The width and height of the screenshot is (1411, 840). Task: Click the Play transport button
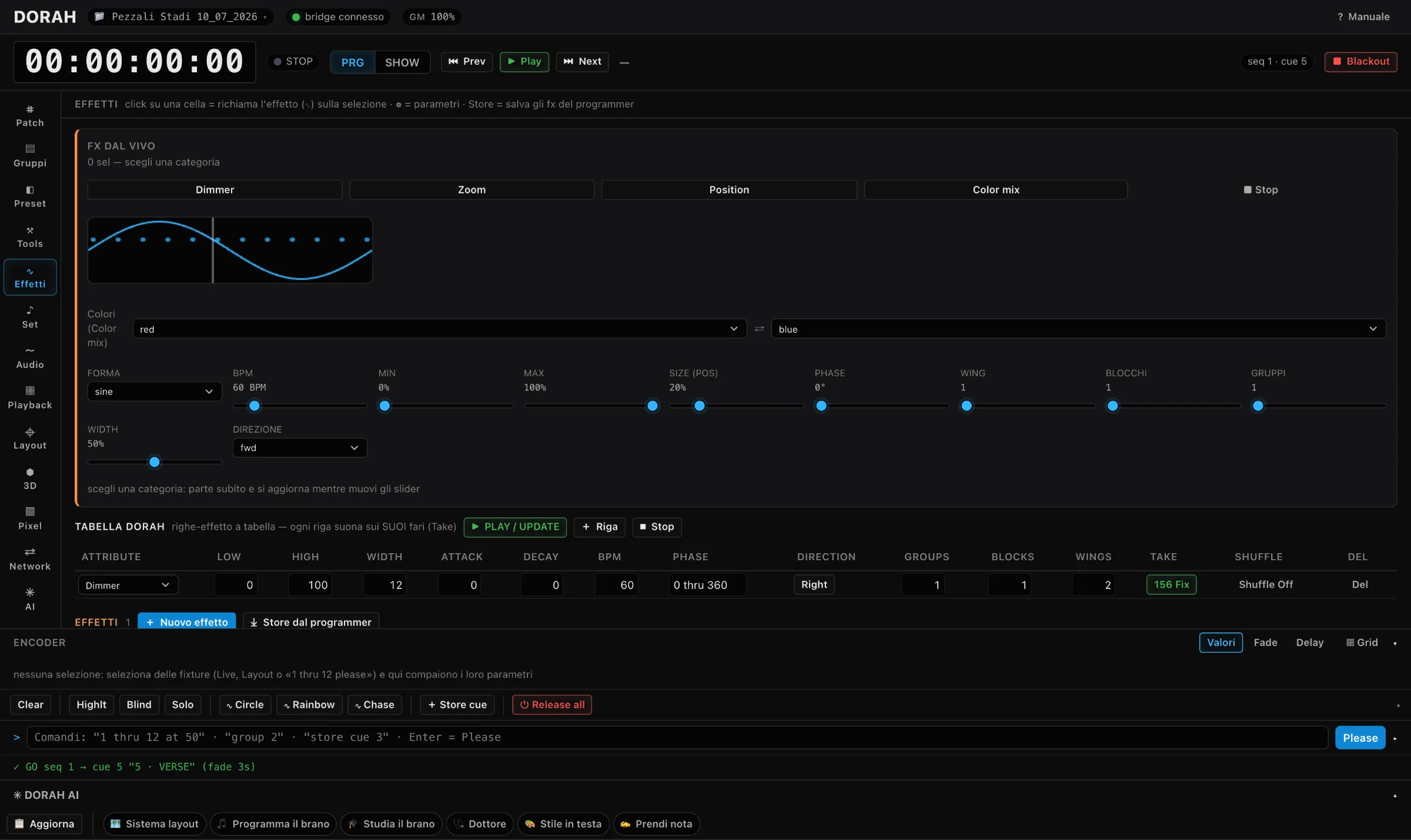point(524,62)
